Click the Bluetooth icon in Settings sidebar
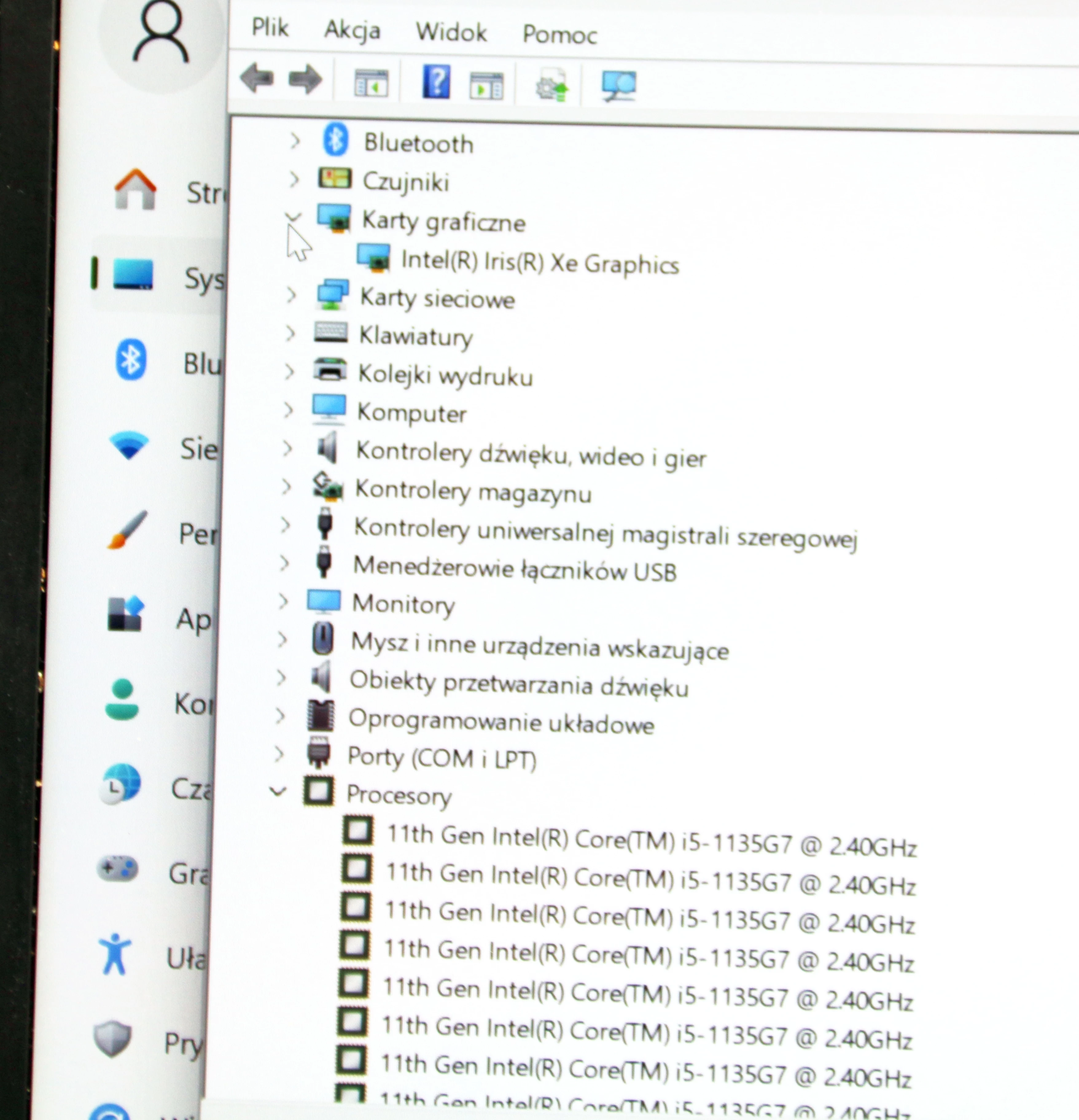 (x=131, y=360)
